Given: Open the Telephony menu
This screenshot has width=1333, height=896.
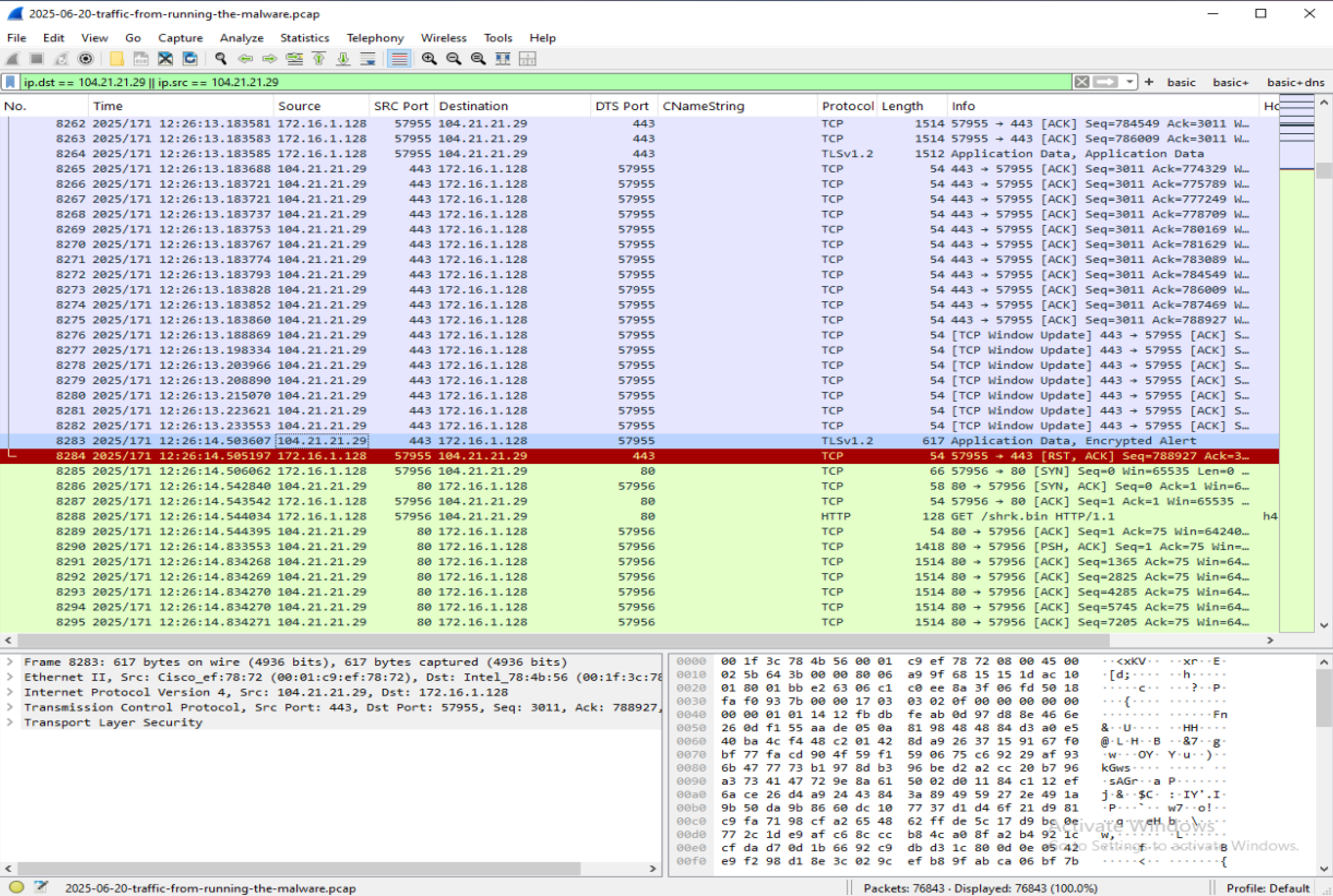Looking at the screenshot, I should [375, 38].
